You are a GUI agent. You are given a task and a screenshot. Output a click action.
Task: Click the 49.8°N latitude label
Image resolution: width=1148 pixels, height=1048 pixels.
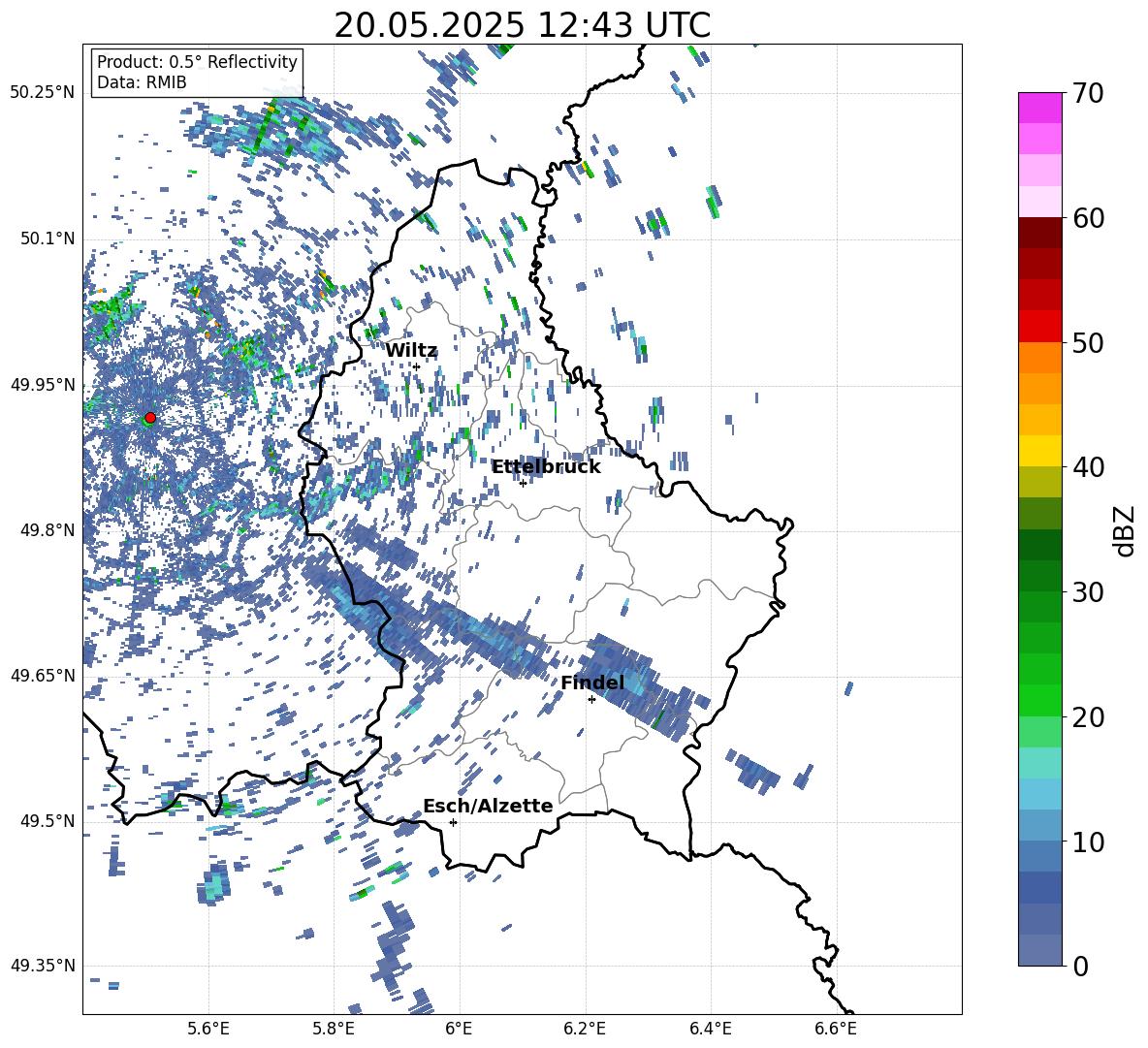(48, 530)
